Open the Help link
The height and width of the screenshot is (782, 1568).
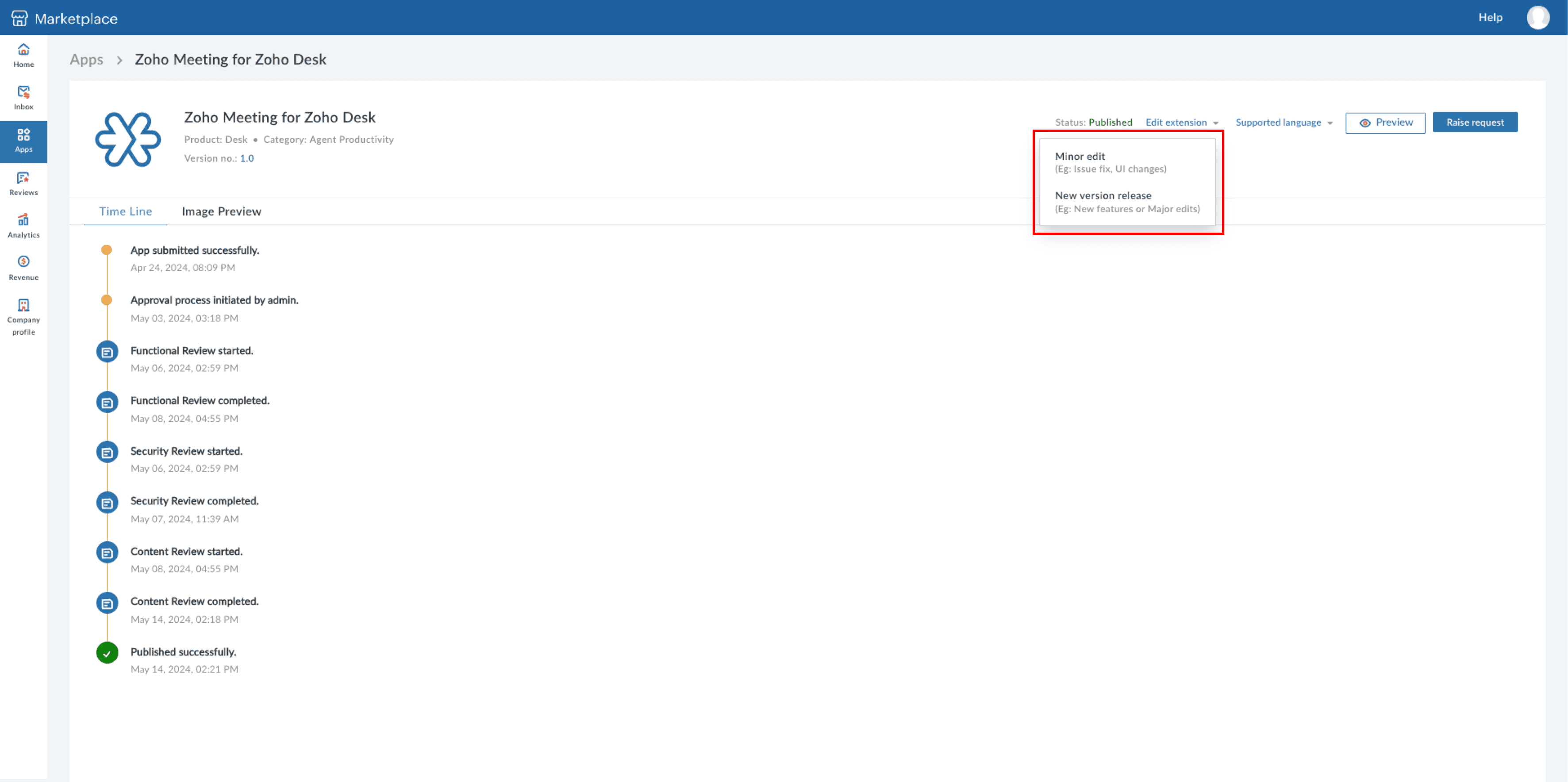point(1490,18)
